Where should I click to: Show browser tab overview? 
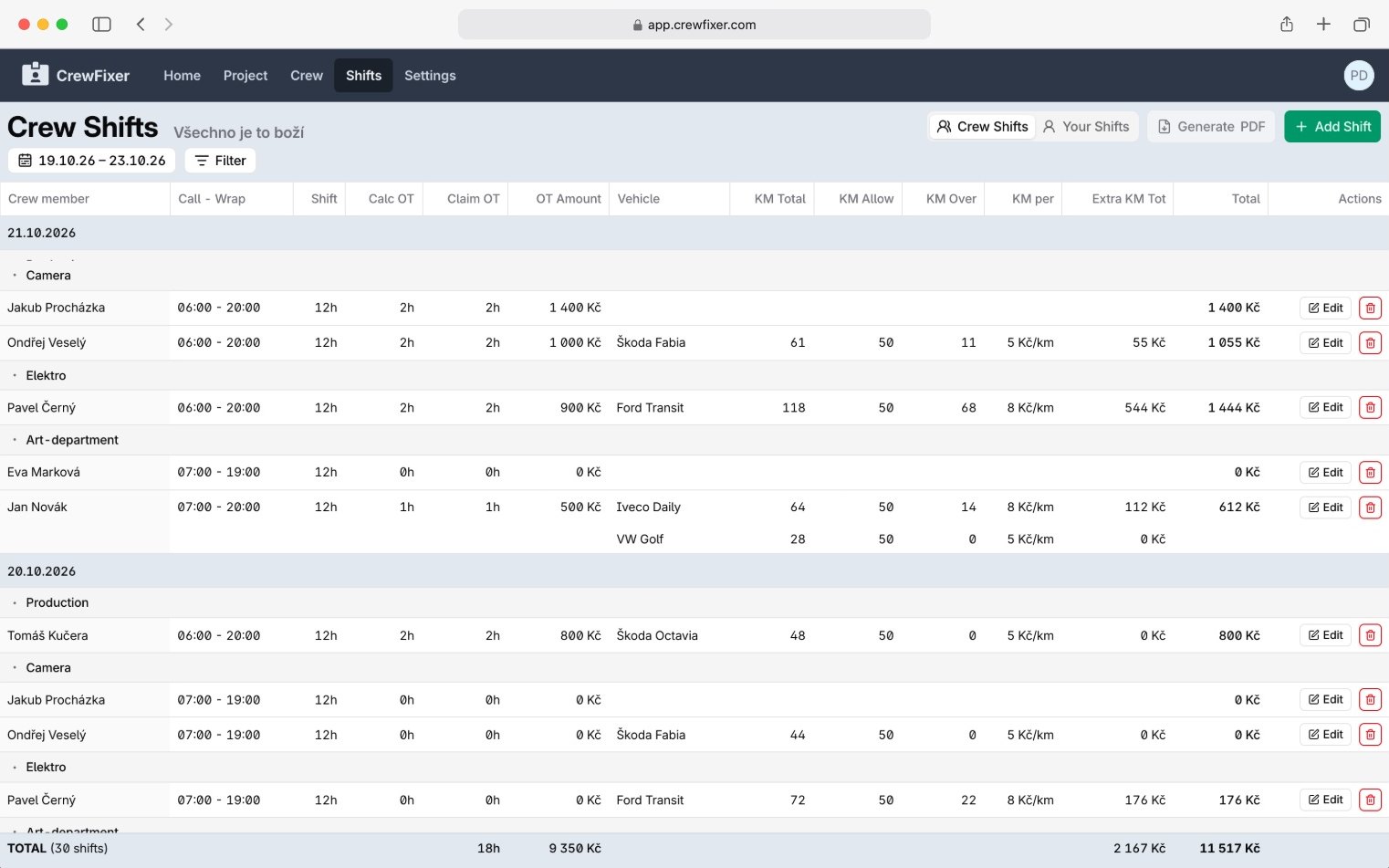(1361, 25)
